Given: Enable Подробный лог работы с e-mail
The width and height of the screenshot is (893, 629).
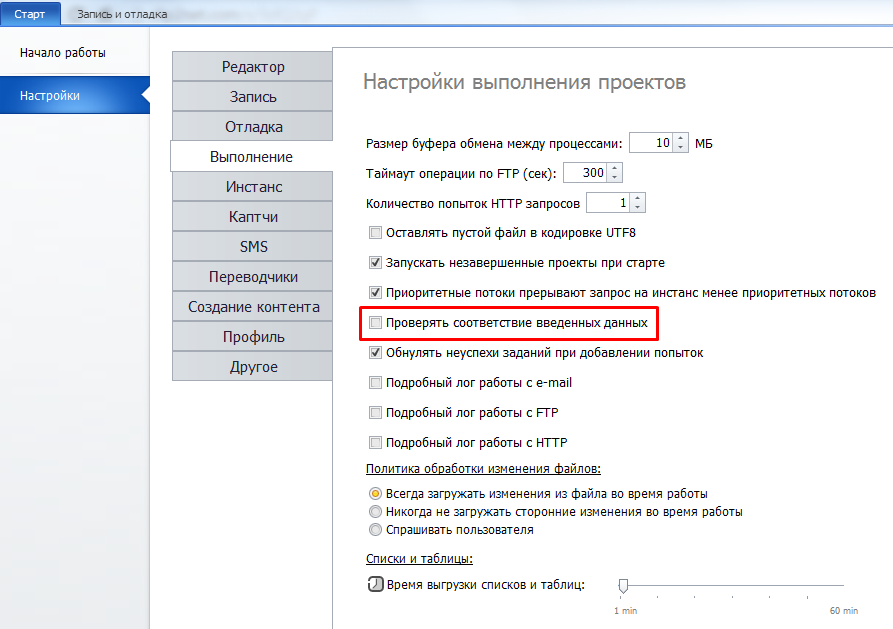Looking at the screenshot, I should (375, 383).
